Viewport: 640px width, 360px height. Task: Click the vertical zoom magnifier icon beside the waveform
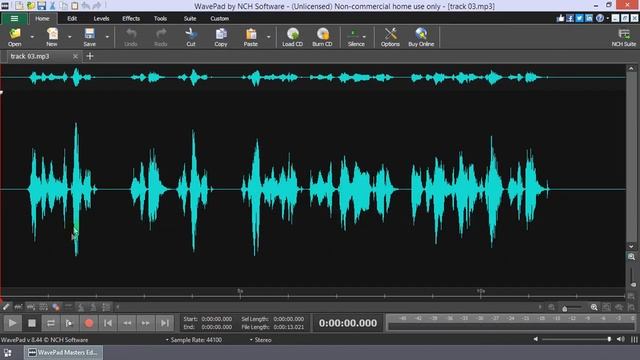point(631,257)
